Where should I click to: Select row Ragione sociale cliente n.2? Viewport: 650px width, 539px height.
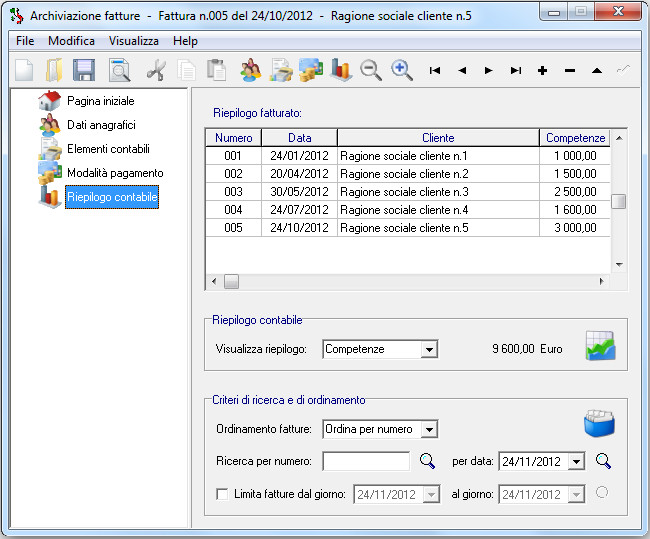[408, 174]
